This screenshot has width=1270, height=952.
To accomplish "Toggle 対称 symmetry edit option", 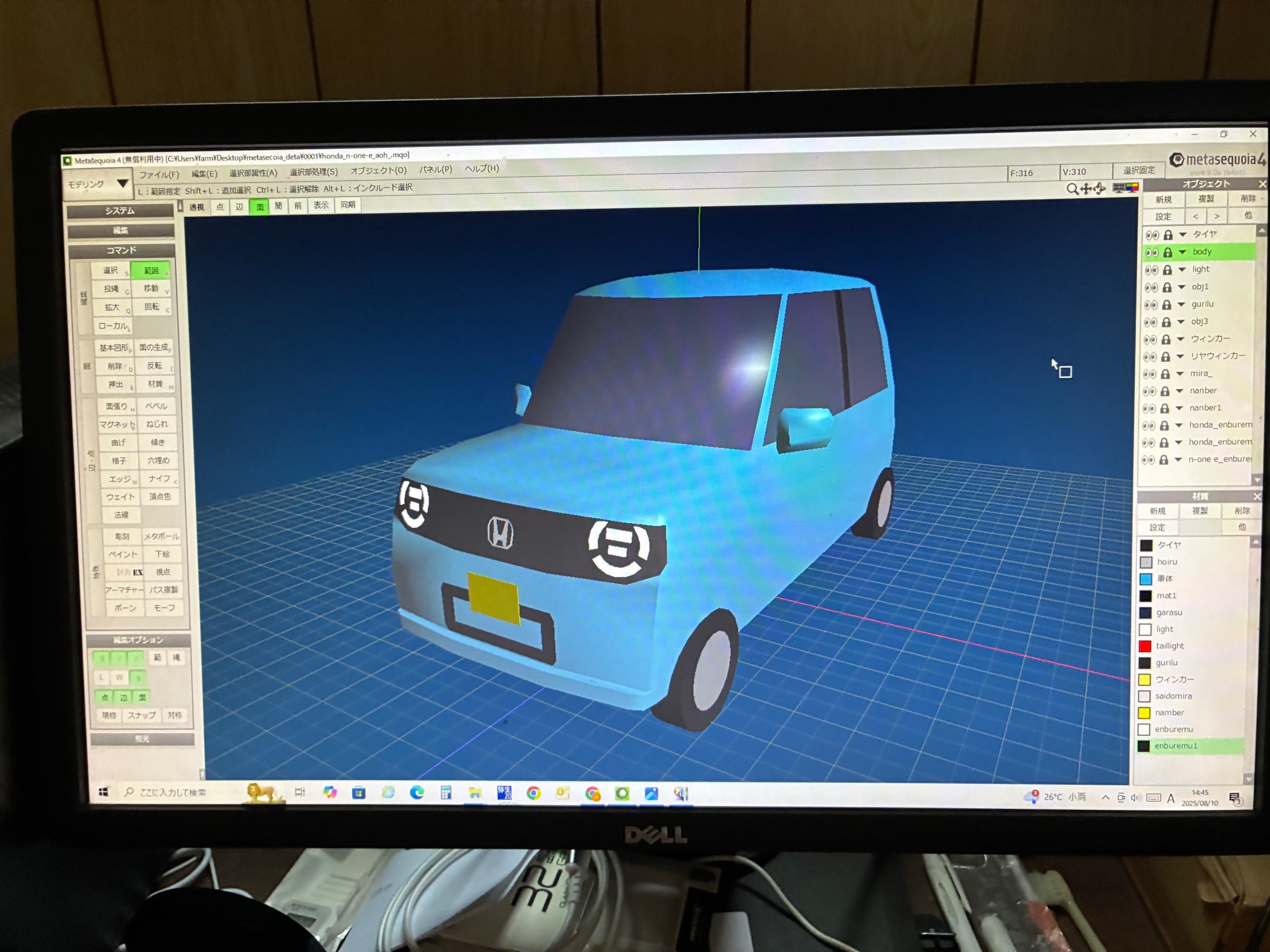I will 175,715.
